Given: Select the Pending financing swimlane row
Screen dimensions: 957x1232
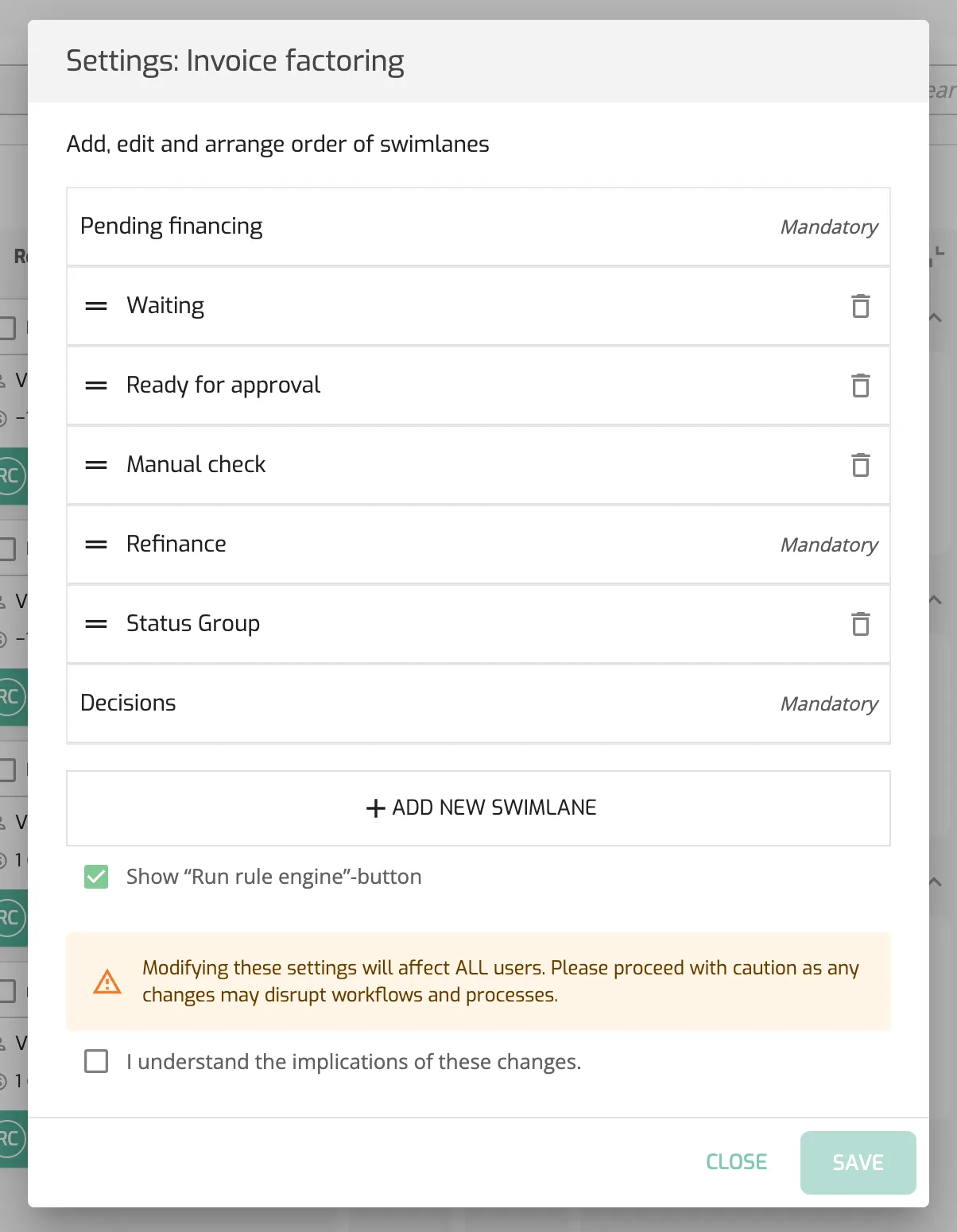Looking at the screenshot, I should (x=478, y=227).
